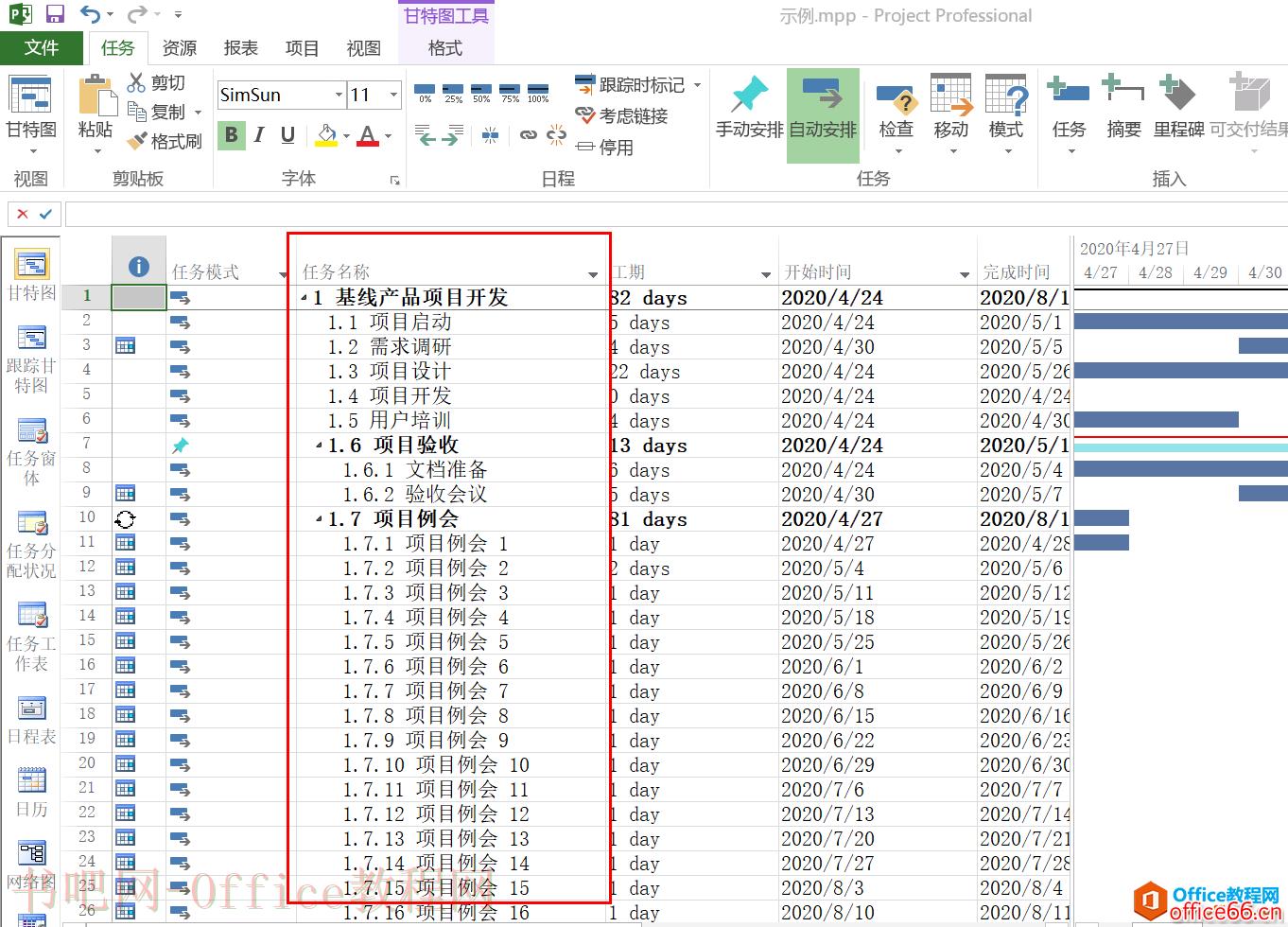Open the font size 11 dropdown
This screenshot has width=1288, height=927.
[393, 95]
